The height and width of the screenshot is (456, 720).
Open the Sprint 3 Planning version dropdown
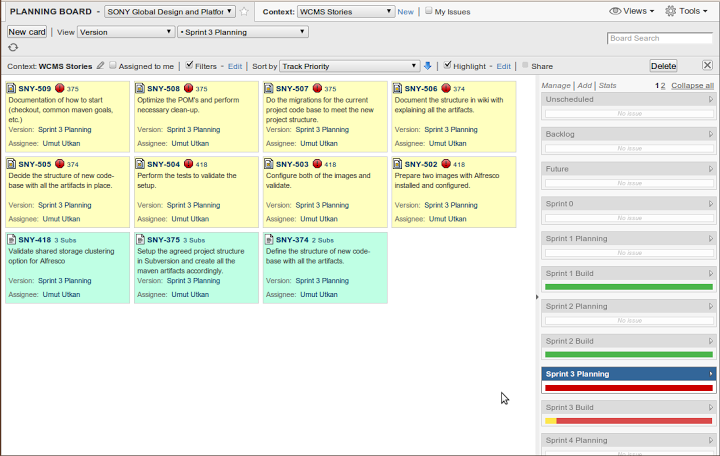pos(242,32)
